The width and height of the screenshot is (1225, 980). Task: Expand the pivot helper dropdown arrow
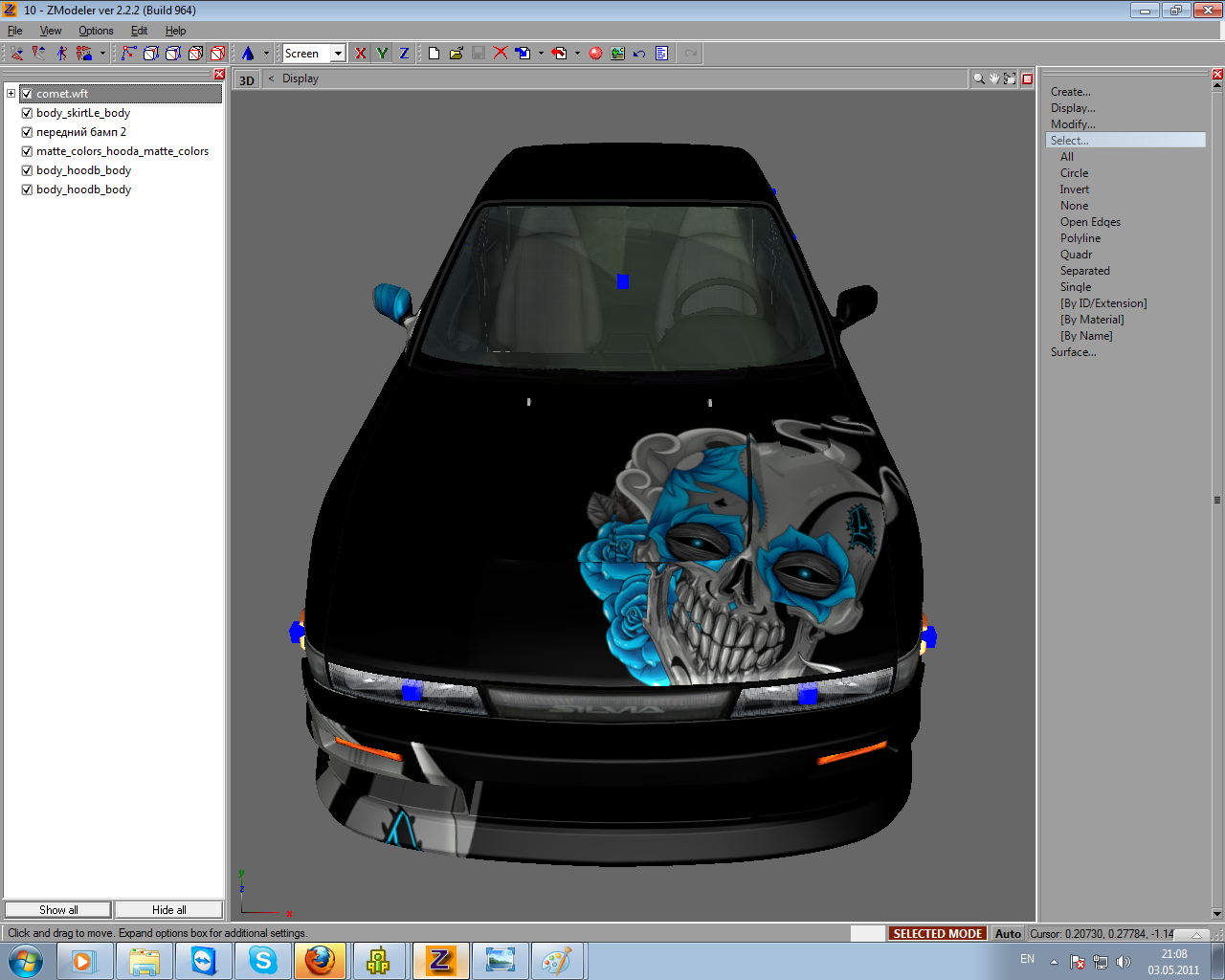point(266,54)
